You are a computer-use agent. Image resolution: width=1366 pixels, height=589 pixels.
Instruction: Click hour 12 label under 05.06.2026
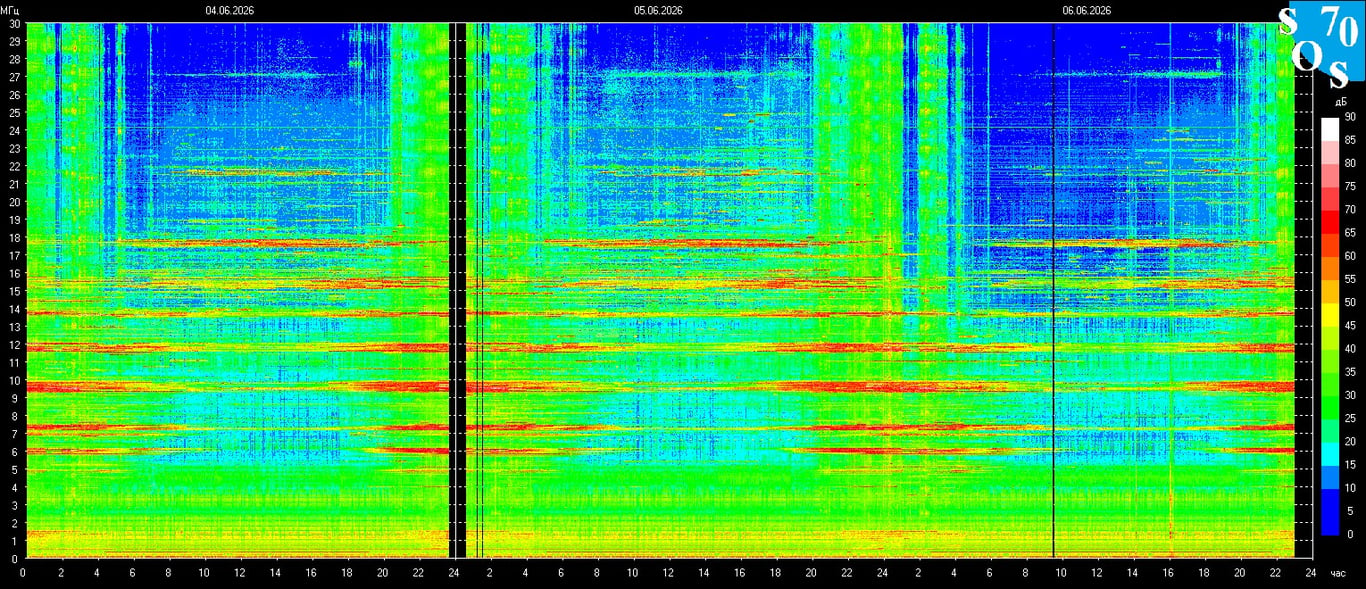668,573
